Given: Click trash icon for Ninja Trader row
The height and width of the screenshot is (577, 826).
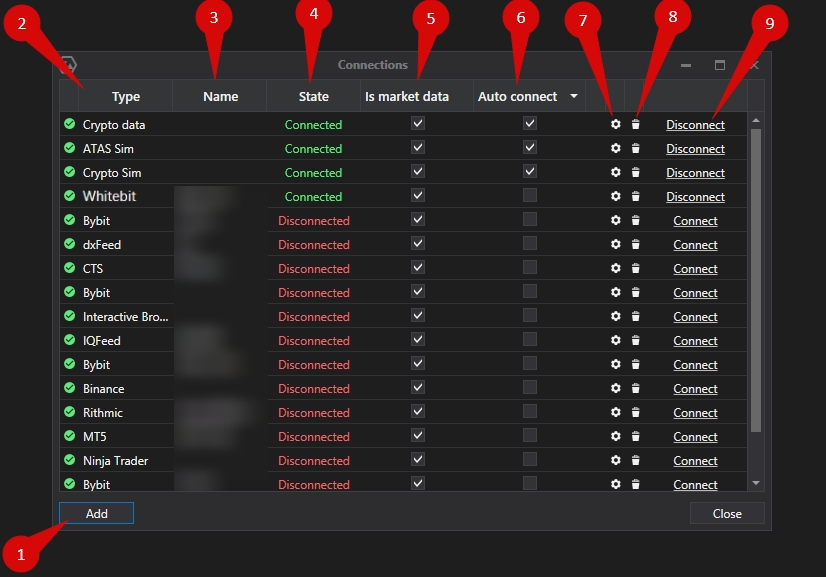Looking at the screenshot, I should coord(635,461).
